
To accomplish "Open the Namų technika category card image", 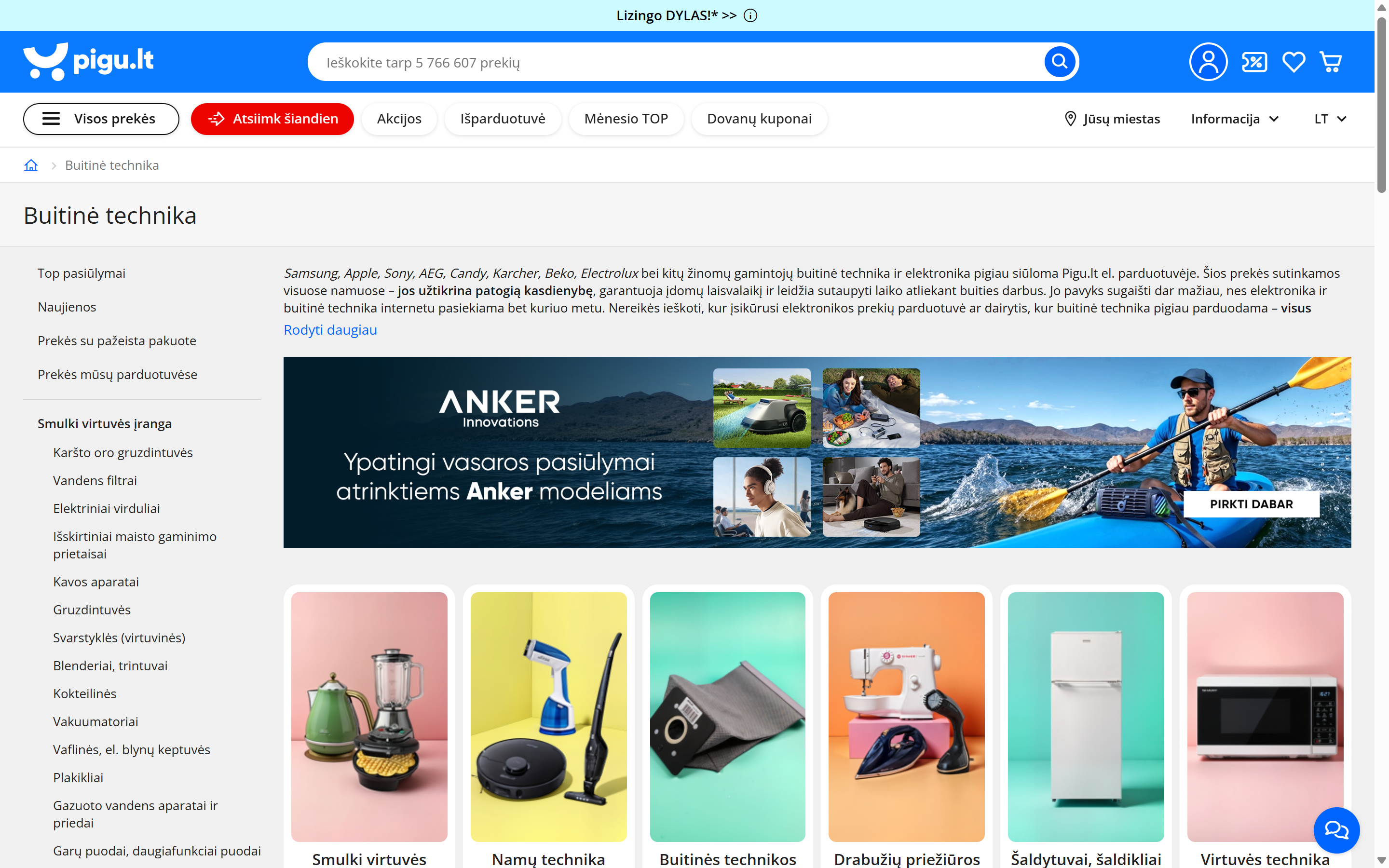I will (x=548, y=717).
